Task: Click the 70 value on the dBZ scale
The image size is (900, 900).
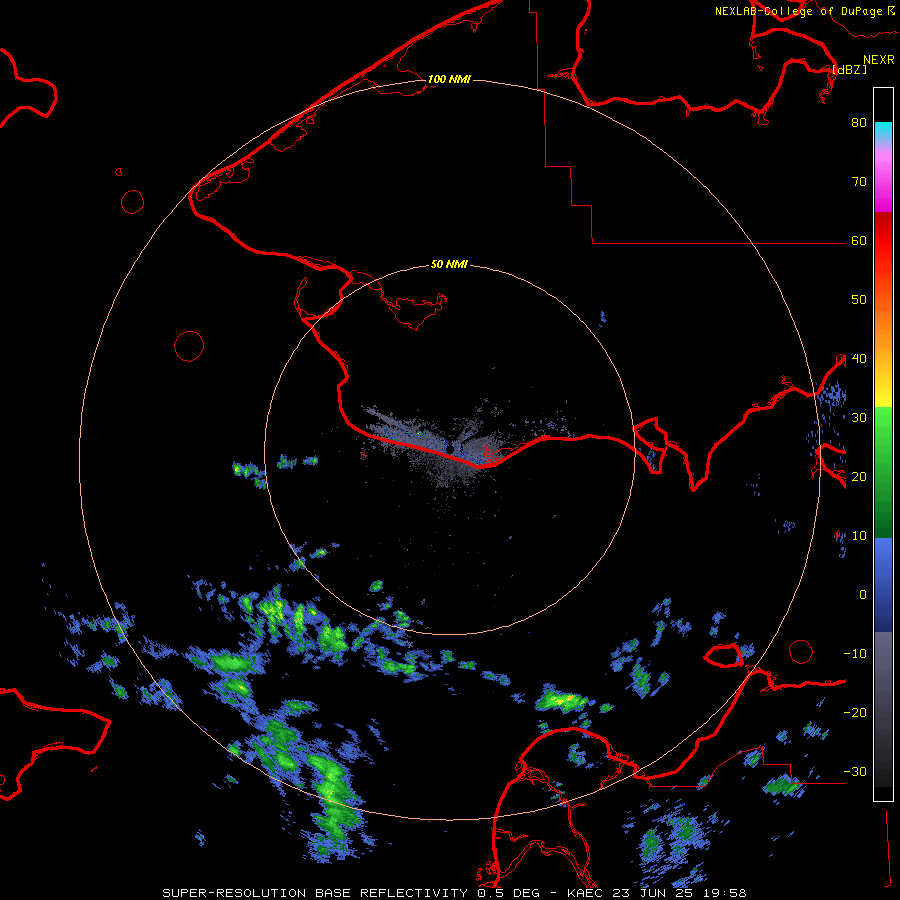Action: 859,182
